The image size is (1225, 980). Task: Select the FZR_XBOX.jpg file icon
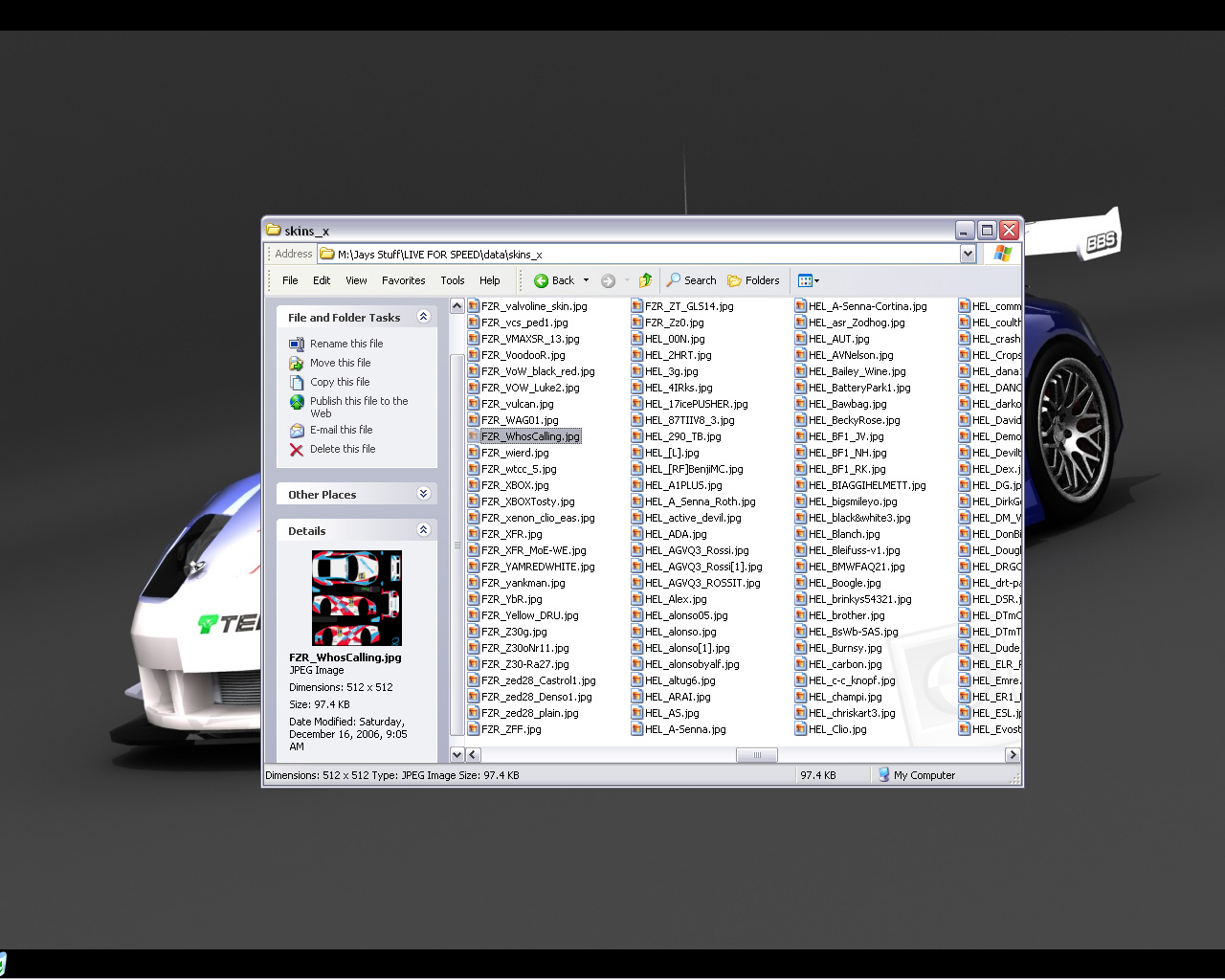click(473, 485)
